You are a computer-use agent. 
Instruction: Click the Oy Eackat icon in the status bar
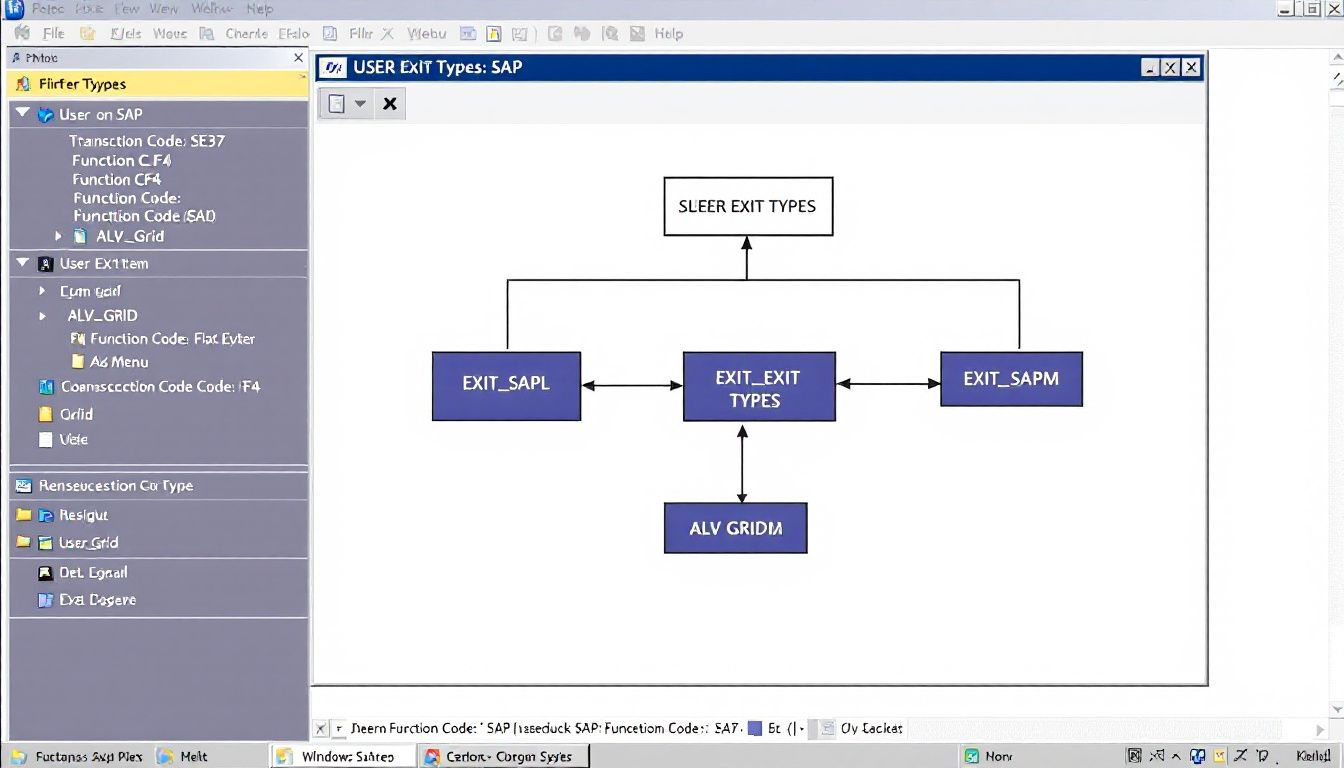[x=827, y=729]
